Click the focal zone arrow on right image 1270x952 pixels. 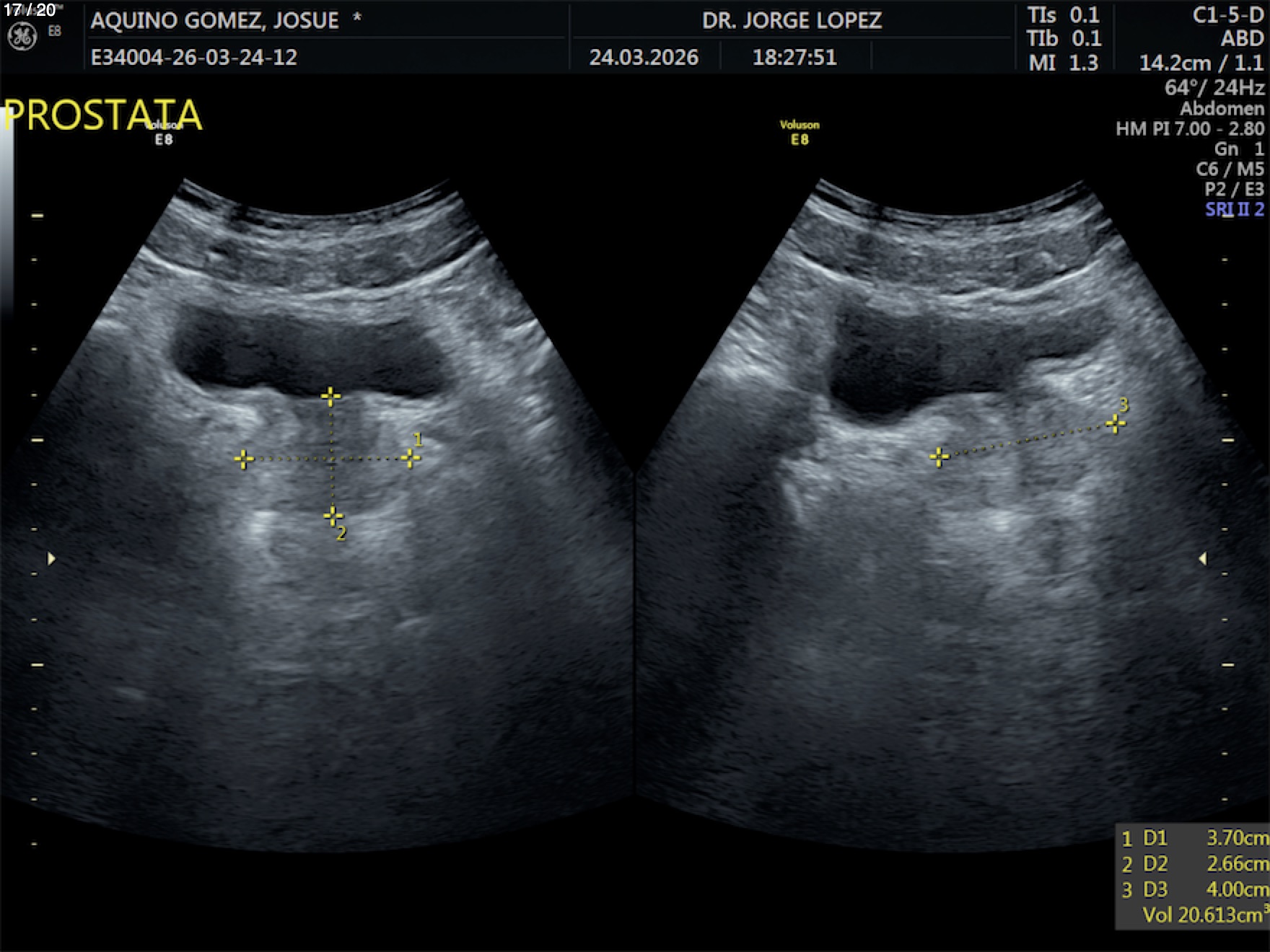tap(1202, 559)
